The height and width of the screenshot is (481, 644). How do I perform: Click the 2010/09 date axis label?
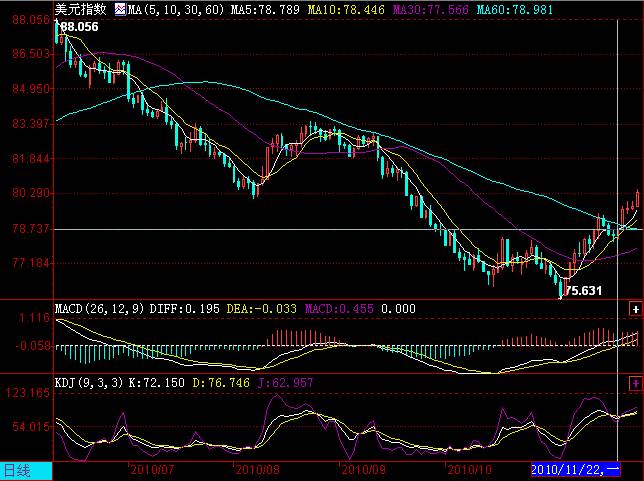click(x=363, y=469)
